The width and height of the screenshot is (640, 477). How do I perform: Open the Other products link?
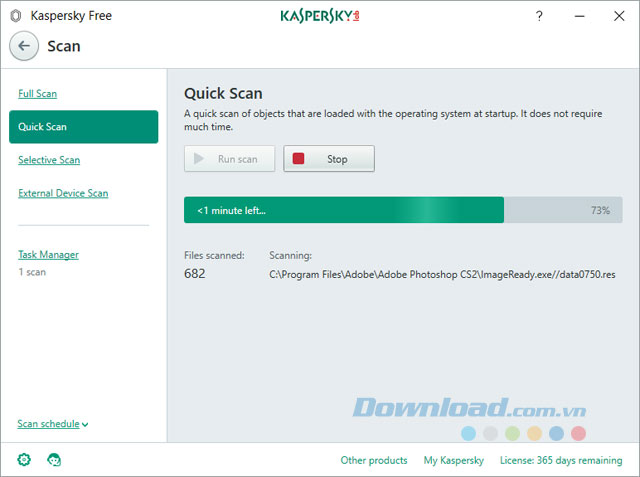[374, 460]
